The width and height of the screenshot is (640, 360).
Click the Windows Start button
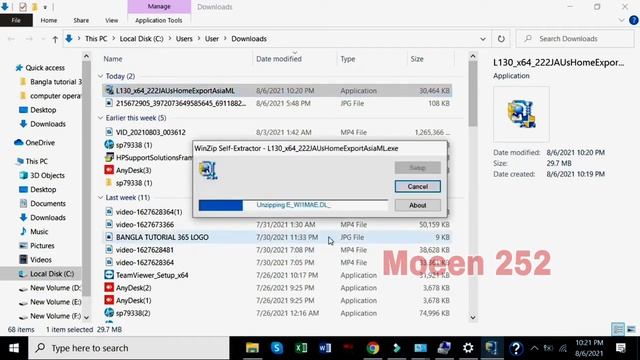click(14, 348)
